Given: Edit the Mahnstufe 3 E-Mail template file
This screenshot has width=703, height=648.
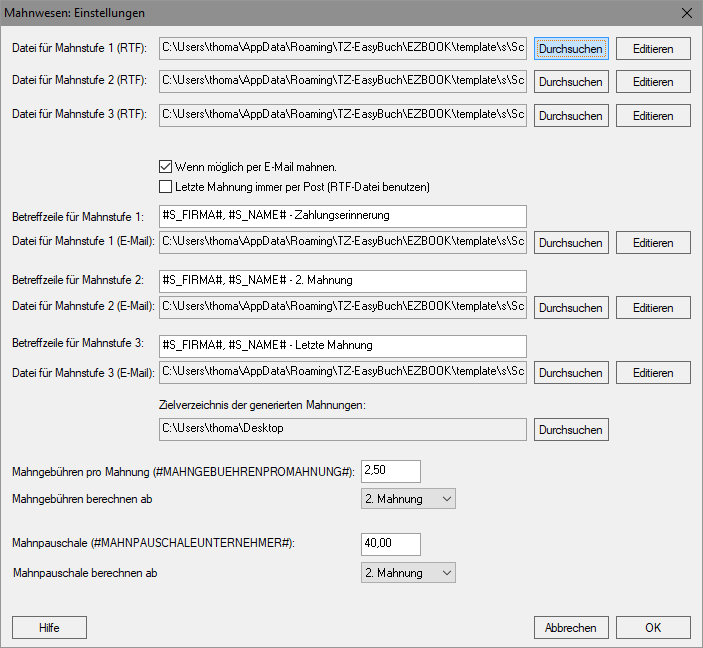Looking at the screenshot, I should coord(653,373).
